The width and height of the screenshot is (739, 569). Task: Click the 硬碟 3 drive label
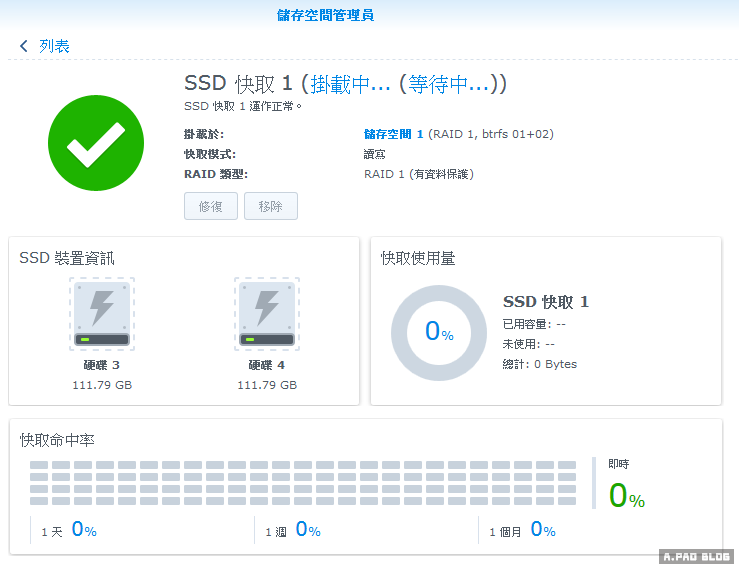click(102, 365)
